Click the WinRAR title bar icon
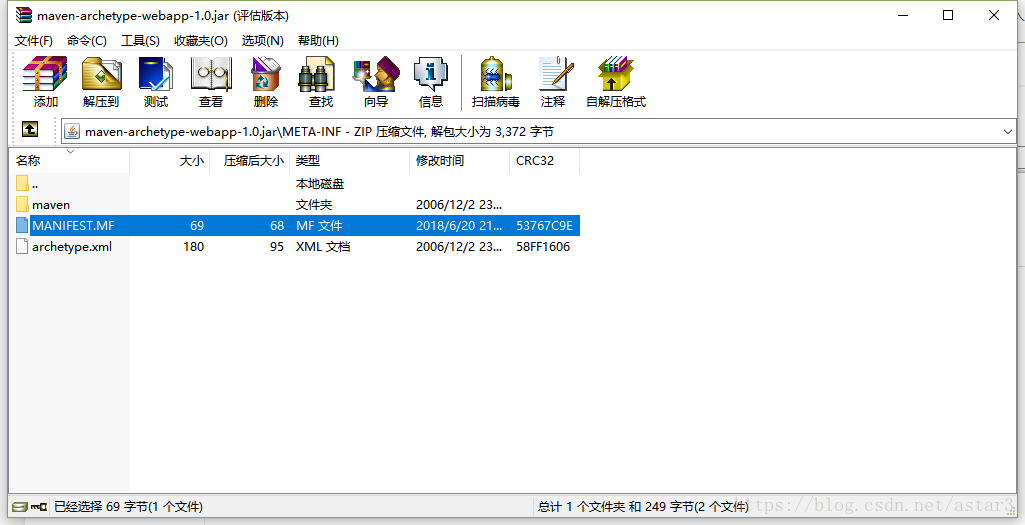 [24, 15]
